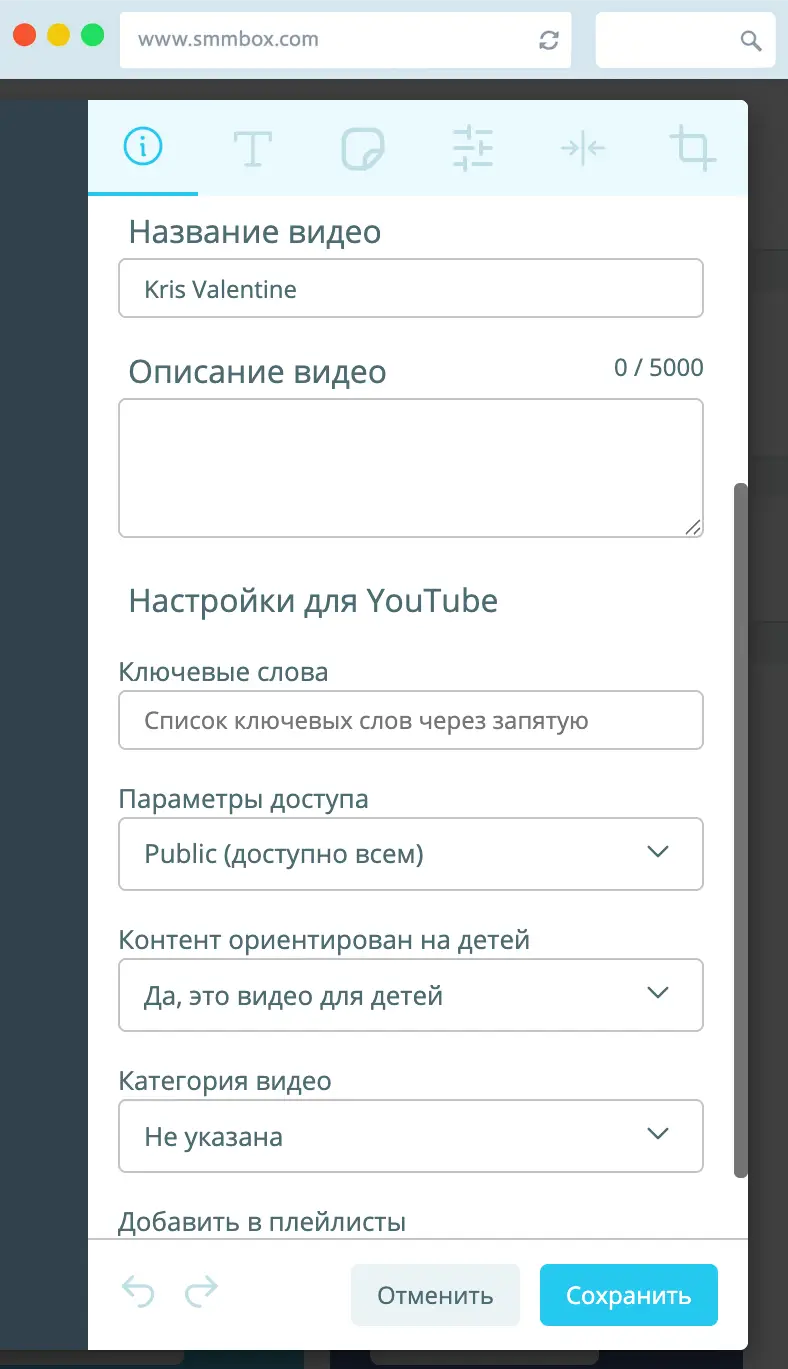The image size is (788, 1369).
Task: Click the 'Настройки для YouTube' heading
Action: pos(313,601)
